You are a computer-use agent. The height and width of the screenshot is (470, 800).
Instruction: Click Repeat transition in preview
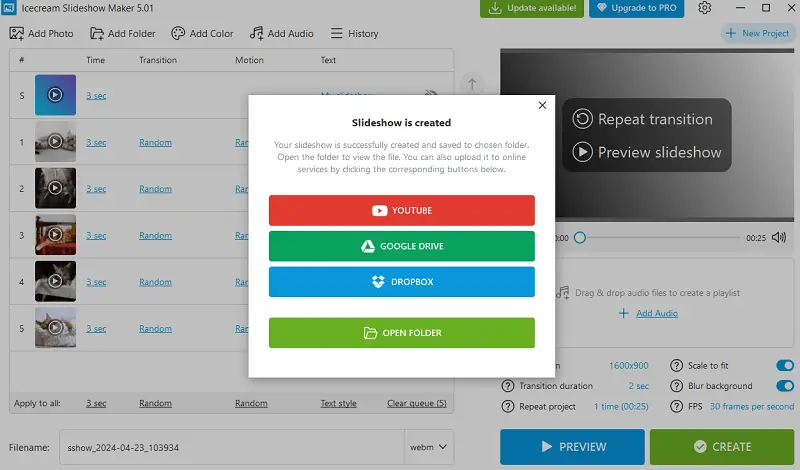point(643,119)
